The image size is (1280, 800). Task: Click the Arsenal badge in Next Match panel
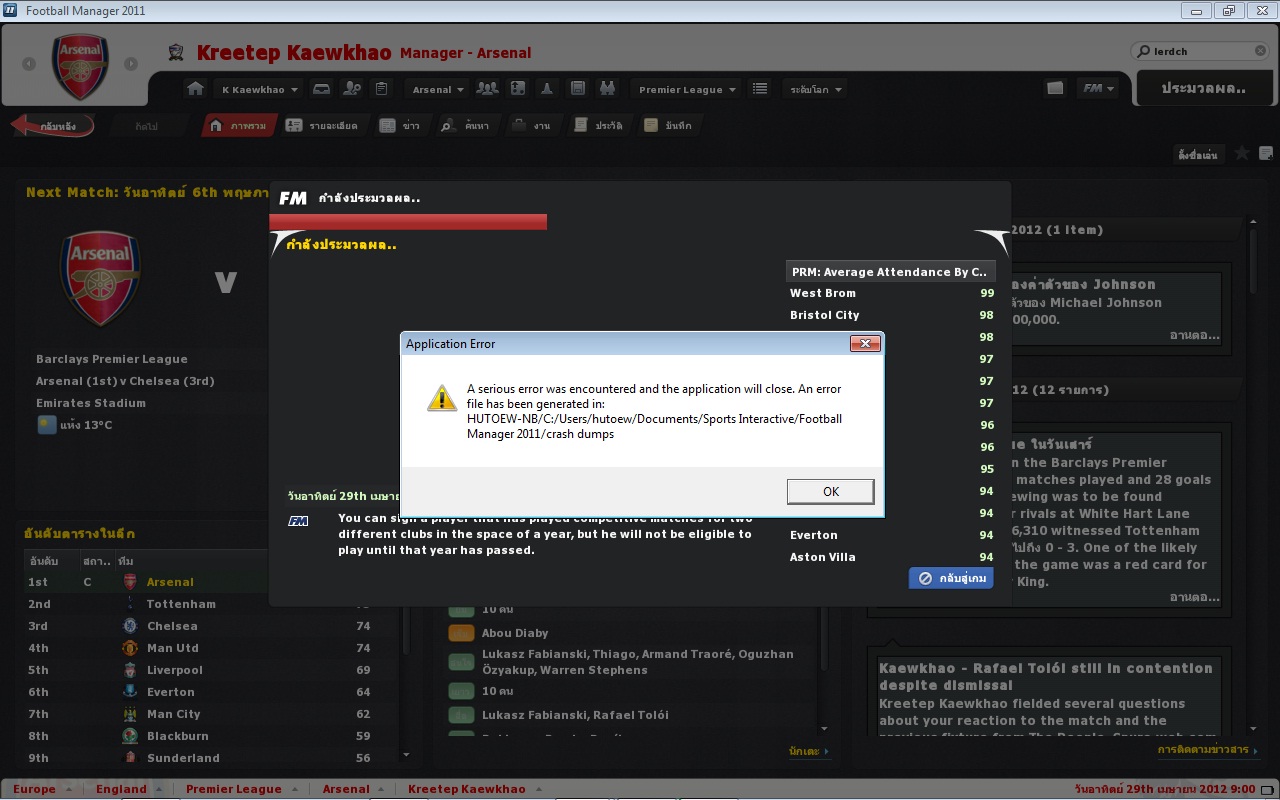click(100, 278)
